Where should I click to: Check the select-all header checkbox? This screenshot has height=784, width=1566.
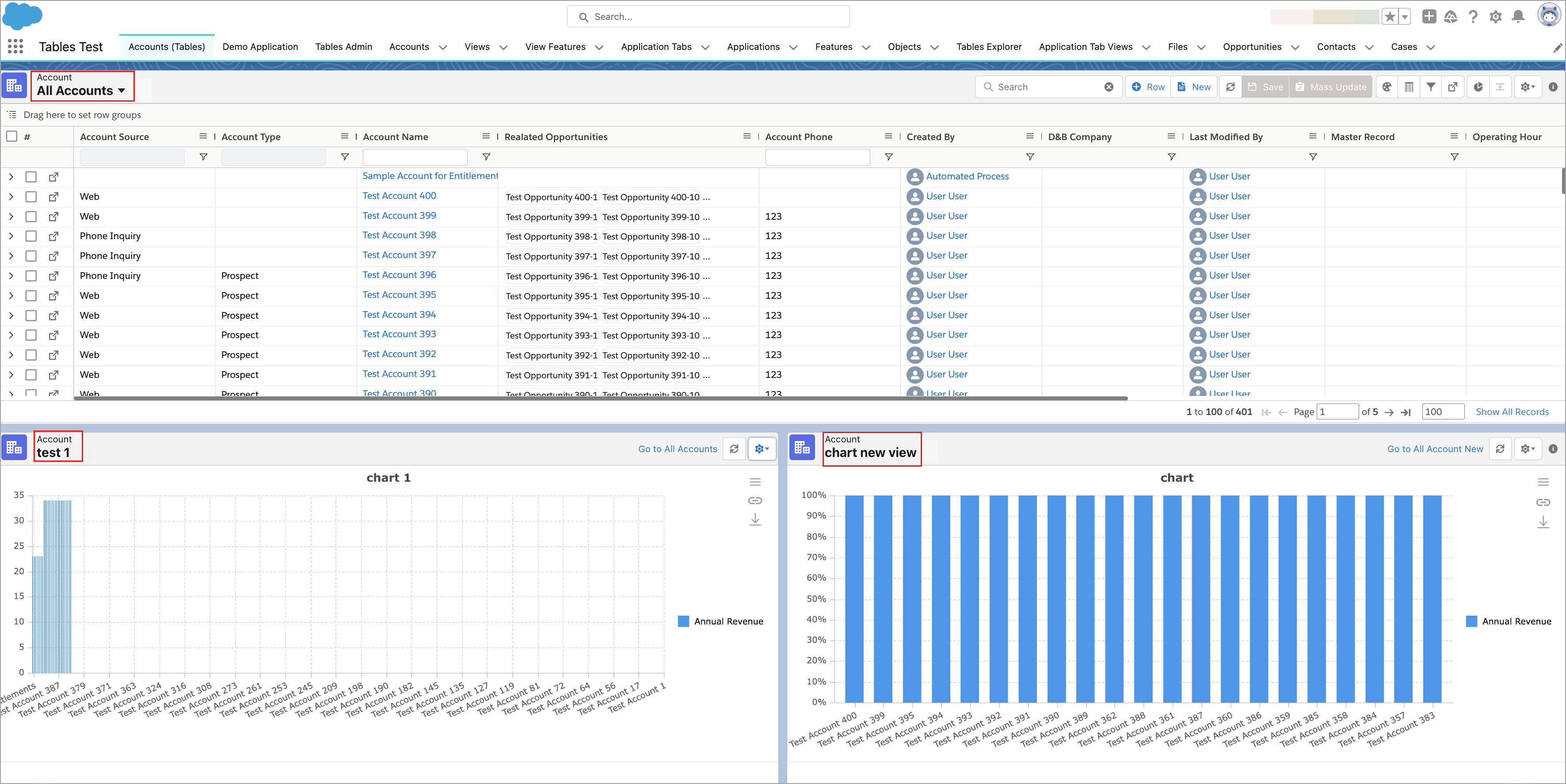coord(11,136)
